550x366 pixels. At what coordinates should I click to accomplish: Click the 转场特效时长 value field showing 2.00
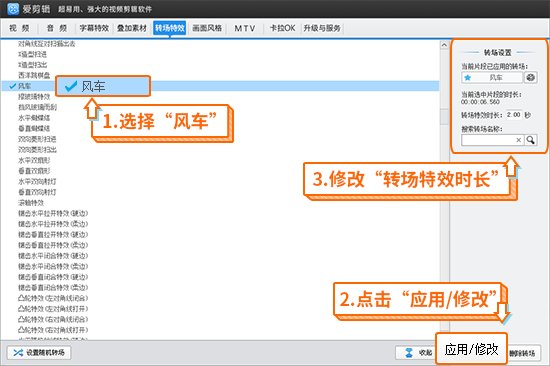[x=514, y=115]
